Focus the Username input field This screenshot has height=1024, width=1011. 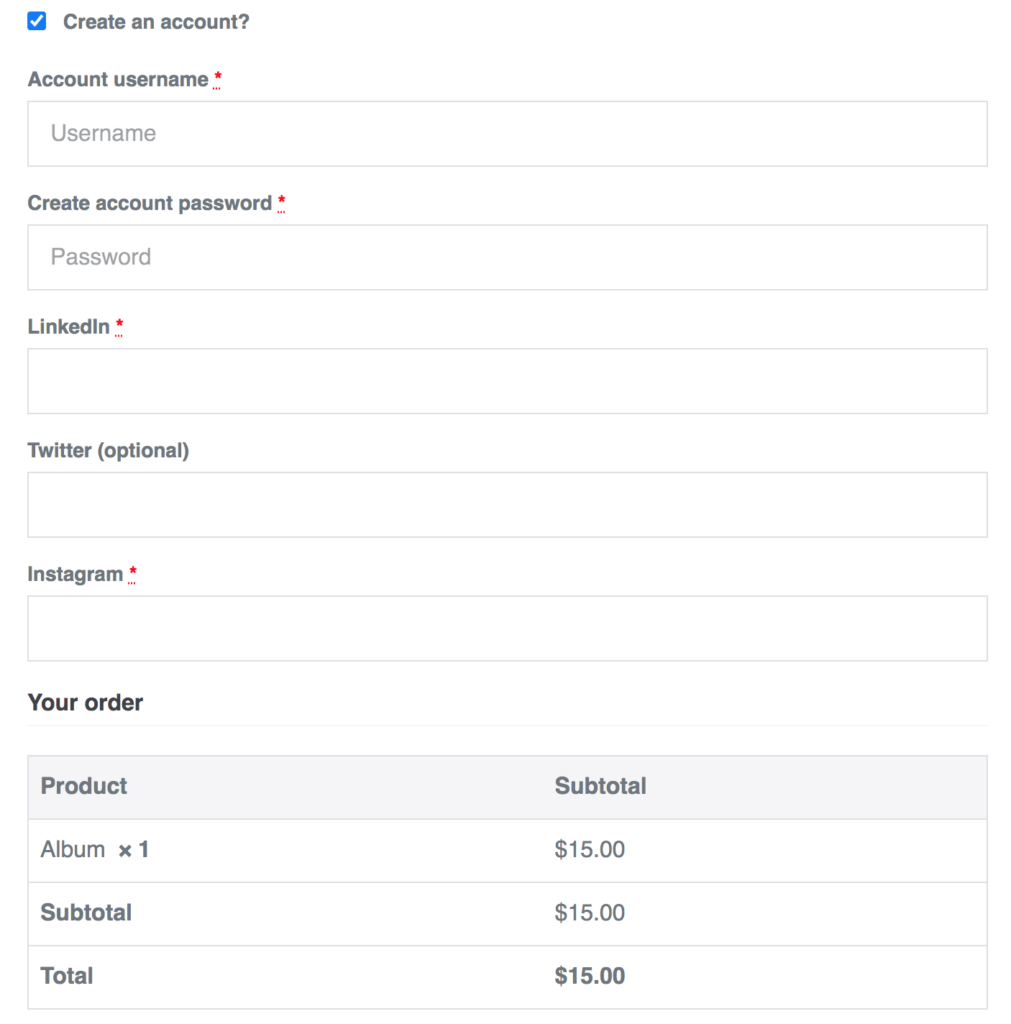tap(507, 133)
